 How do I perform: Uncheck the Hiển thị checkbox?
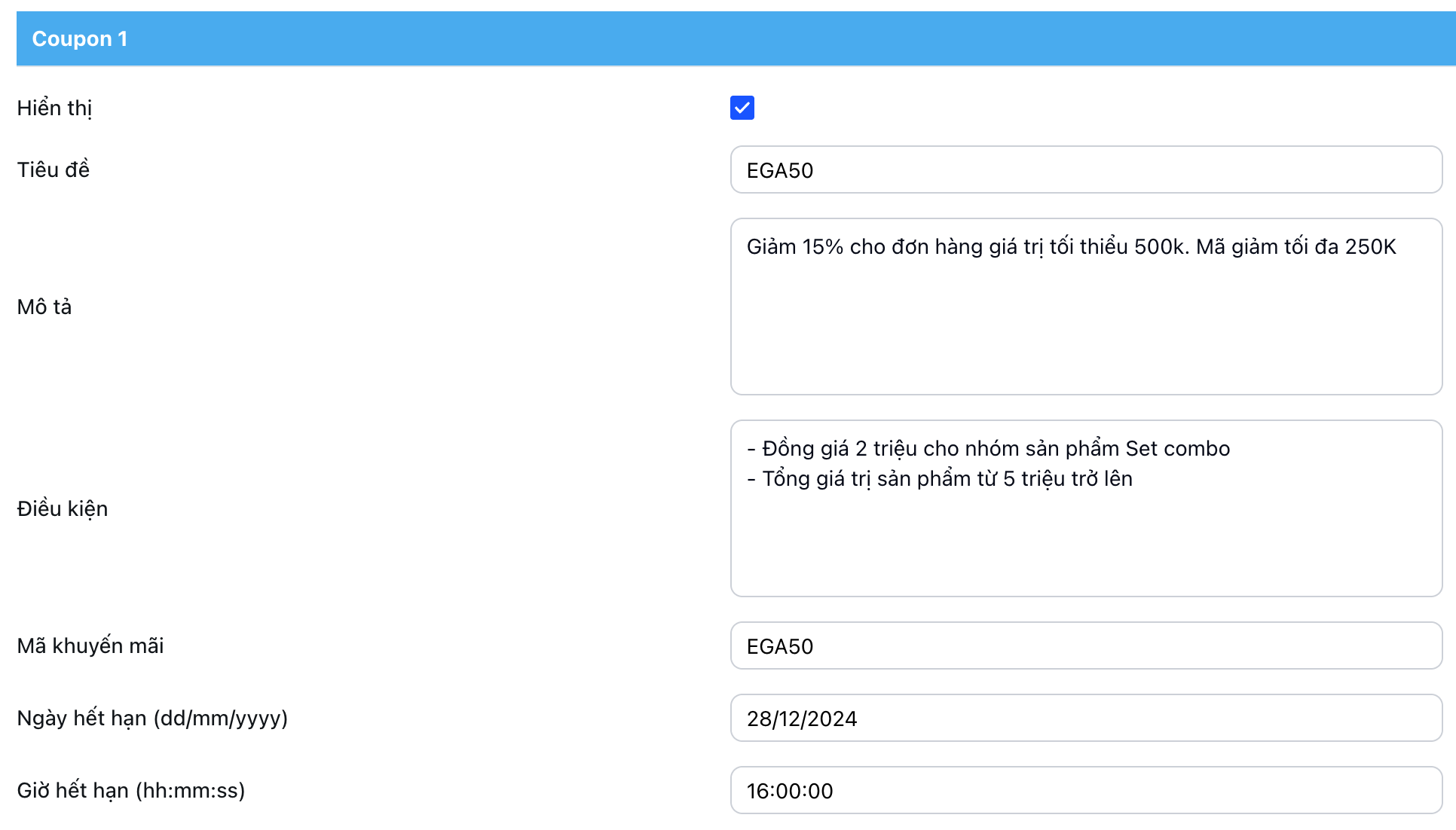click(x=742, y=108)
